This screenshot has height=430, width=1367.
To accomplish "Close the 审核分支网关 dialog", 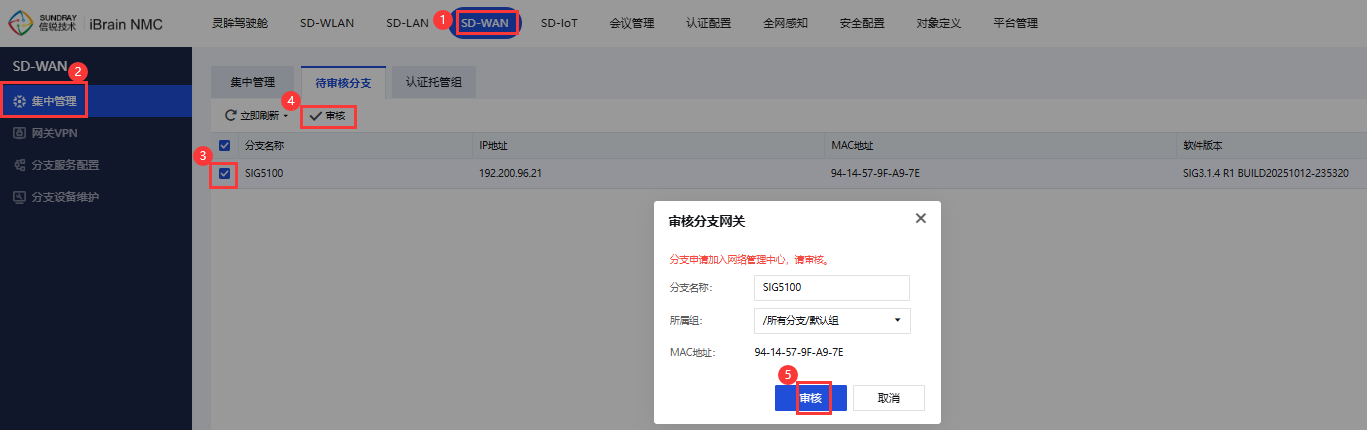I will click(920, 218).
